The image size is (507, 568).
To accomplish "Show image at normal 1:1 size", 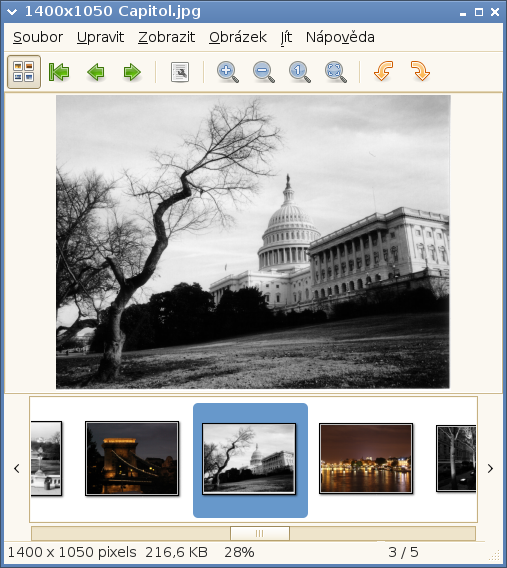I will (x=299, y=72).
